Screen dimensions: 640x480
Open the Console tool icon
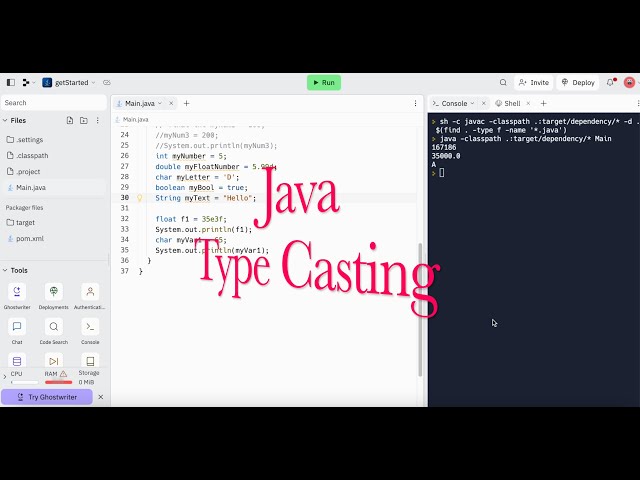coord(90,331)
